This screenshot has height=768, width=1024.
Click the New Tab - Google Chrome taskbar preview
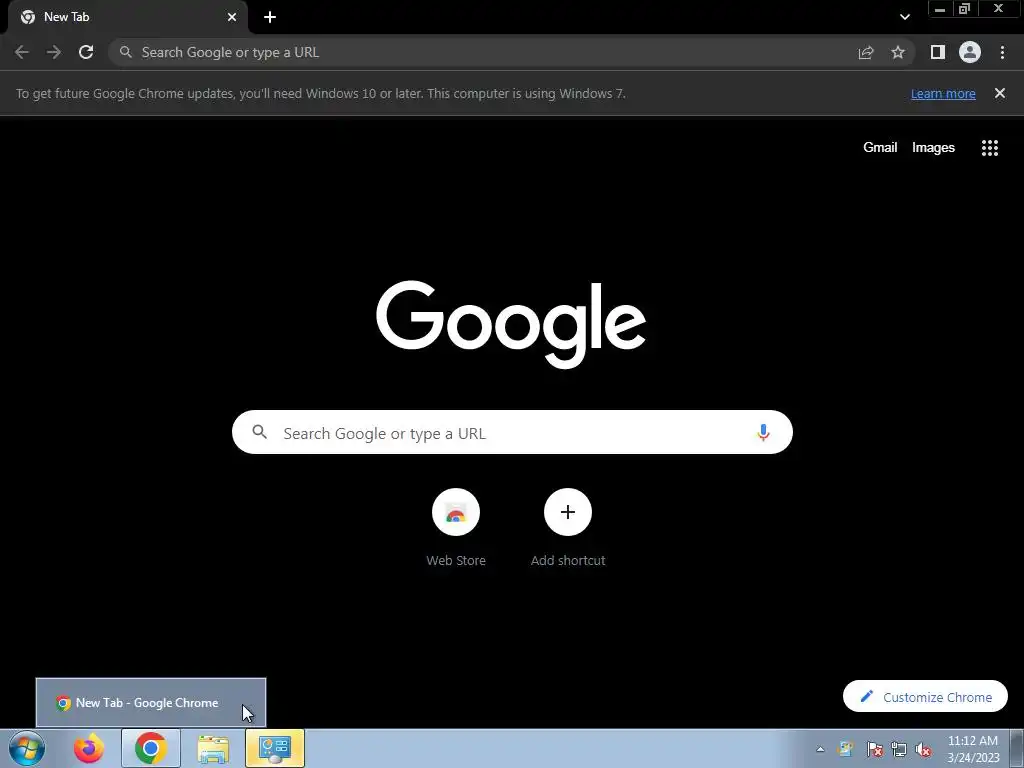click(151, 703)
